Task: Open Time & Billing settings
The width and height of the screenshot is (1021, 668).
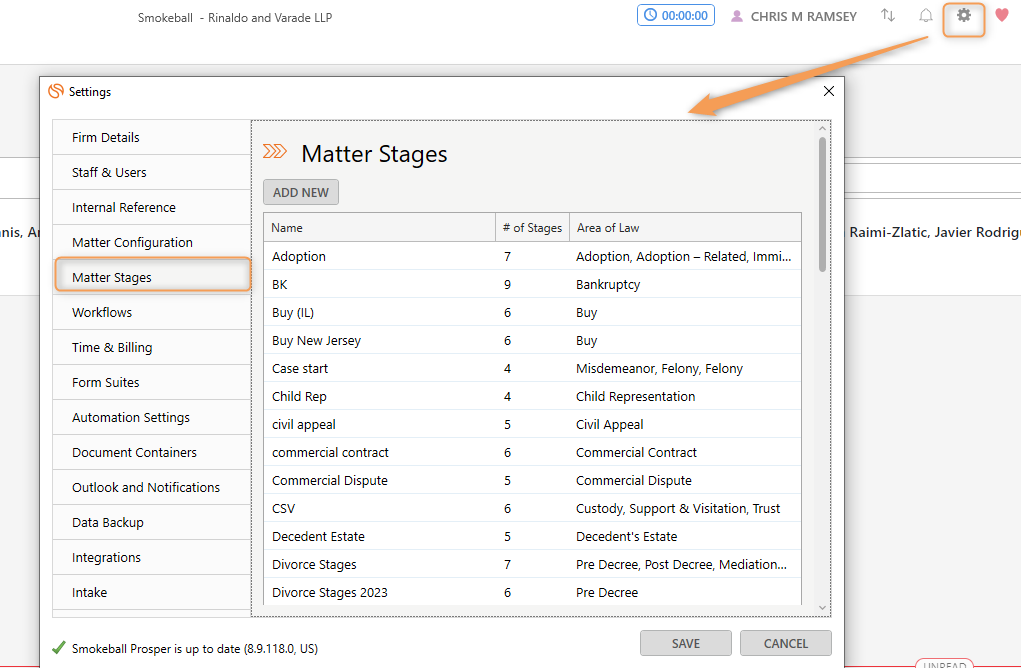Action: (152, 348)
